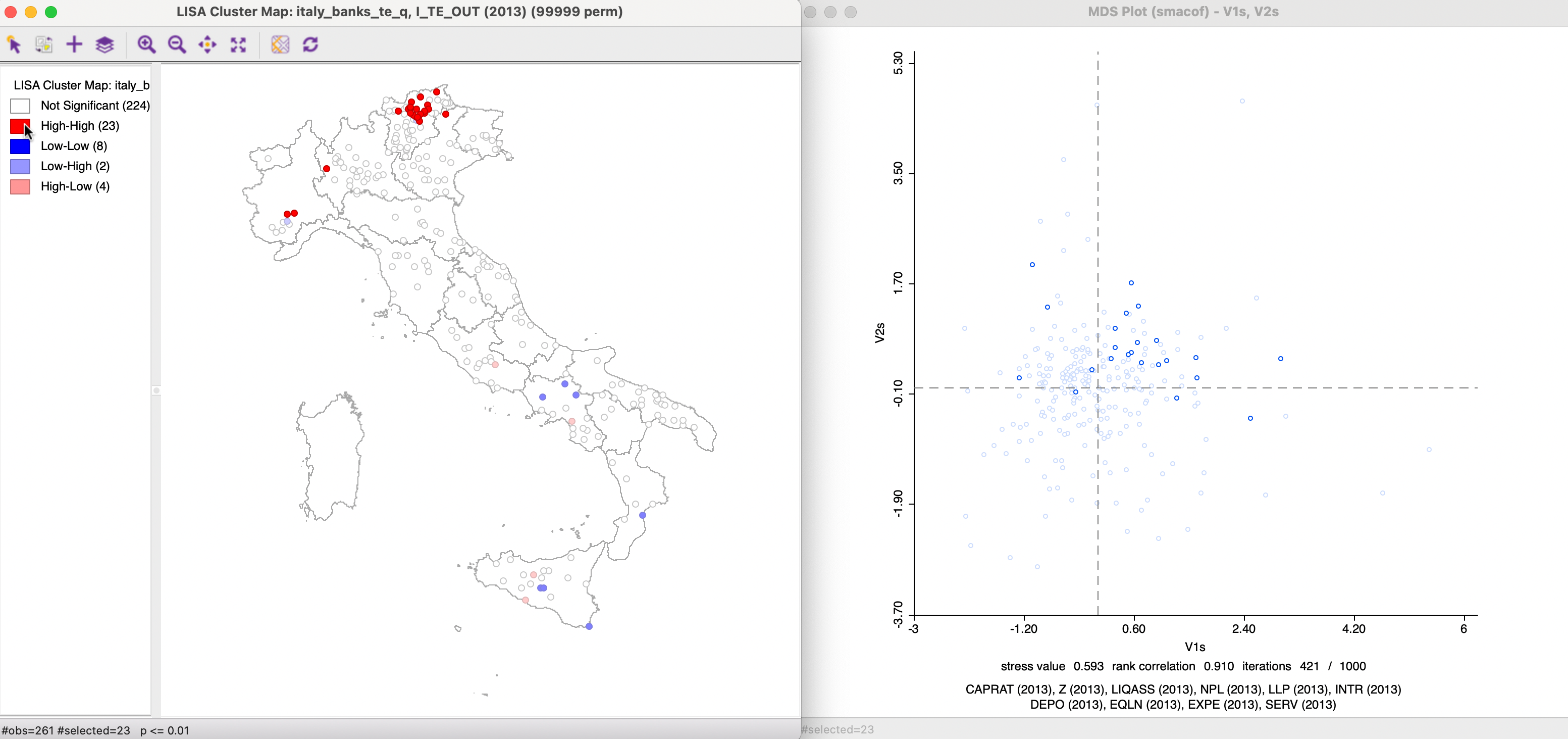Click the MDS plot '#selected=23' status text

coord(838,729)
